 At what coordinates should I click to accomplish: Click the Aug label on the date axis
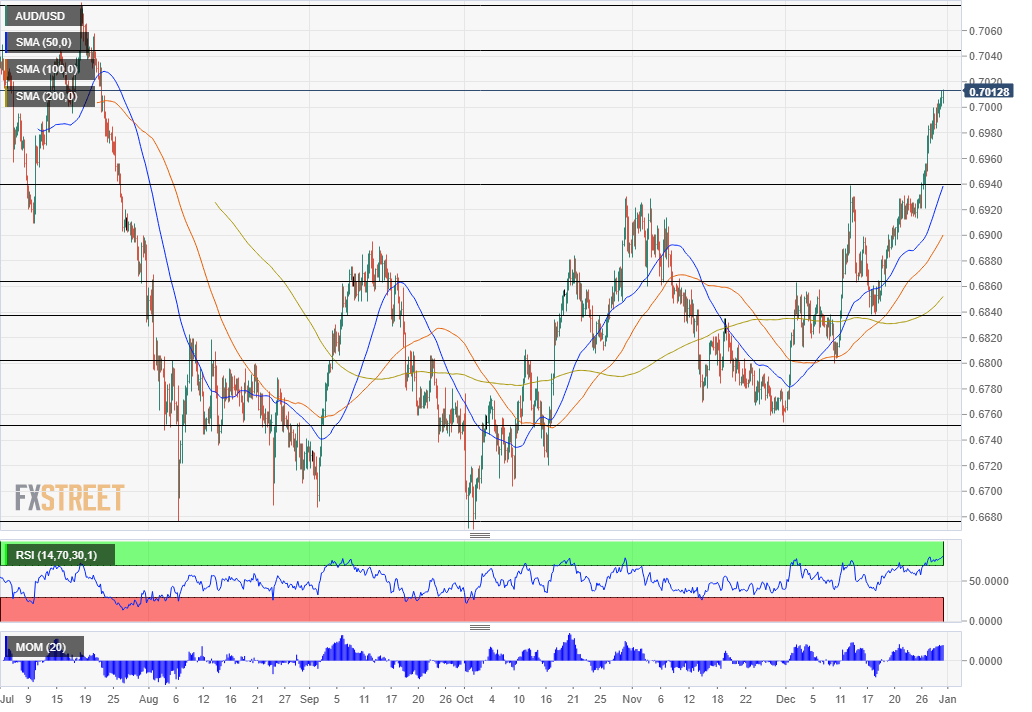coord(149,699)
